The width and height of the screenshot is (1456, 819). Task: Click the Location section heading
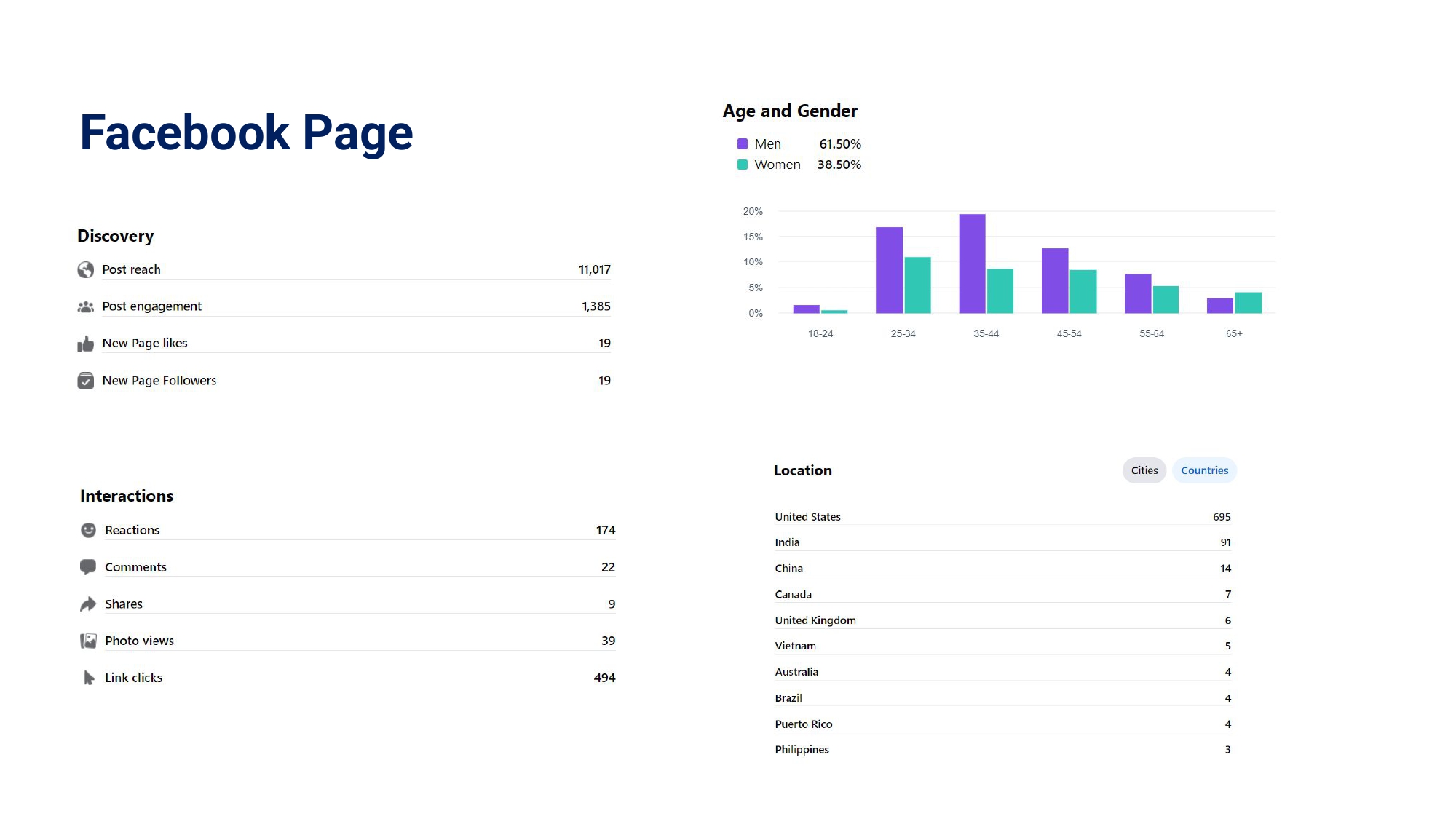803,470
